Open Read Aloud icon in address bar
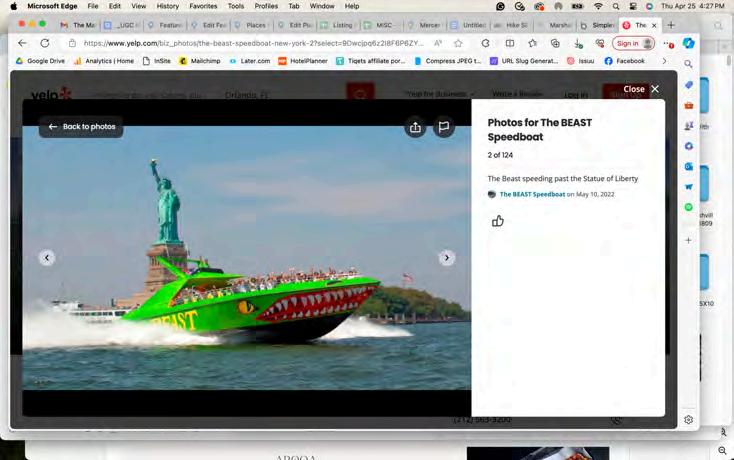The height and width of the screenshot is (460, 734). 438,43
